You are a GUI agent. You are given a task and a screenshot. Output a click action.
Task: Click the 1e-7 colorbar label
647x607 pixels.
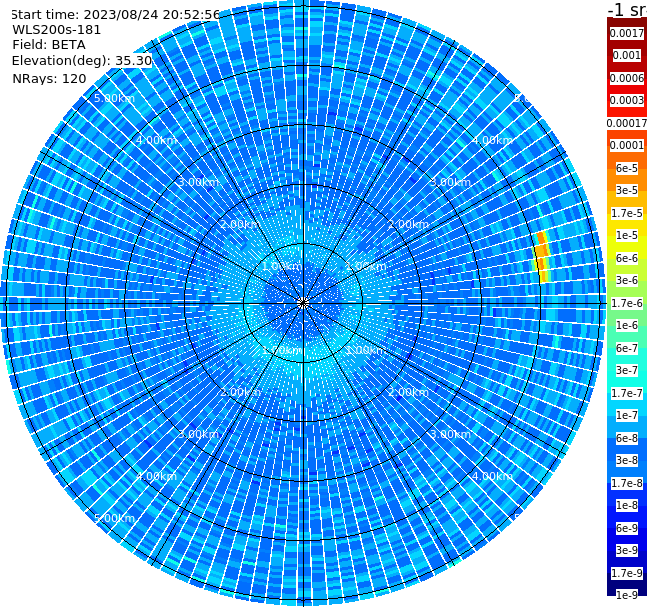point(627,415)
